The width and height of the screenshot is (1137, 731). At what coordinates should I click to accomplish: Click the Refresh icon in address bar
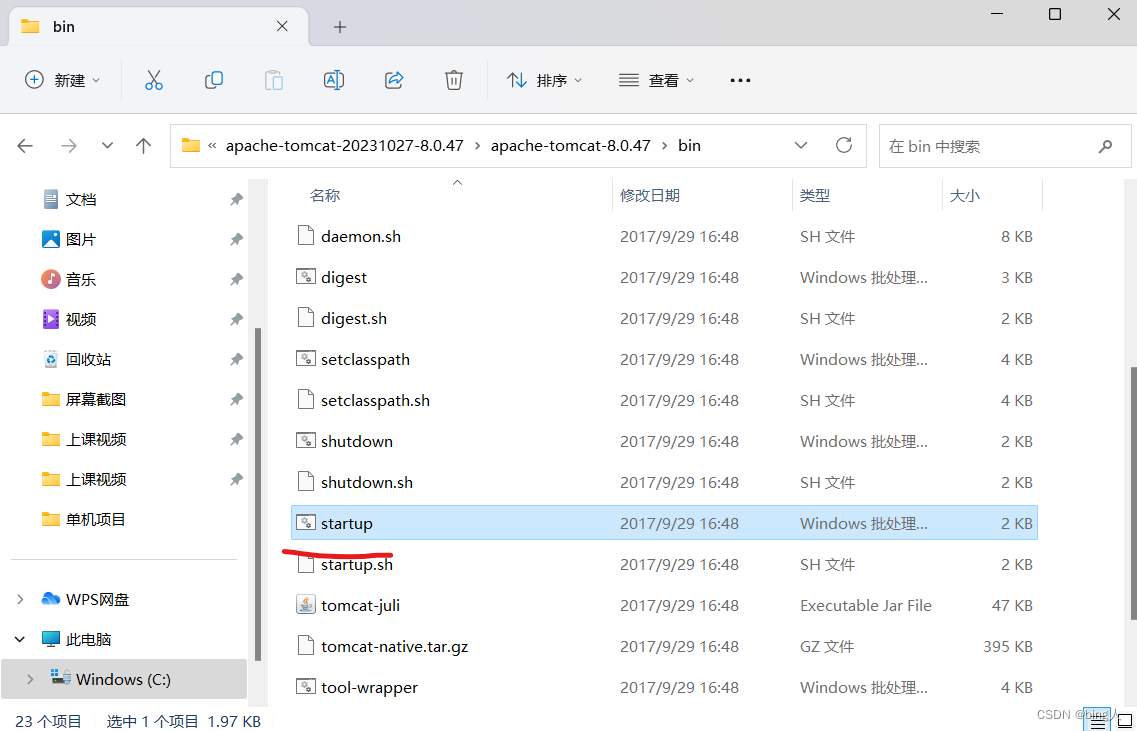(x=843, y=145)
